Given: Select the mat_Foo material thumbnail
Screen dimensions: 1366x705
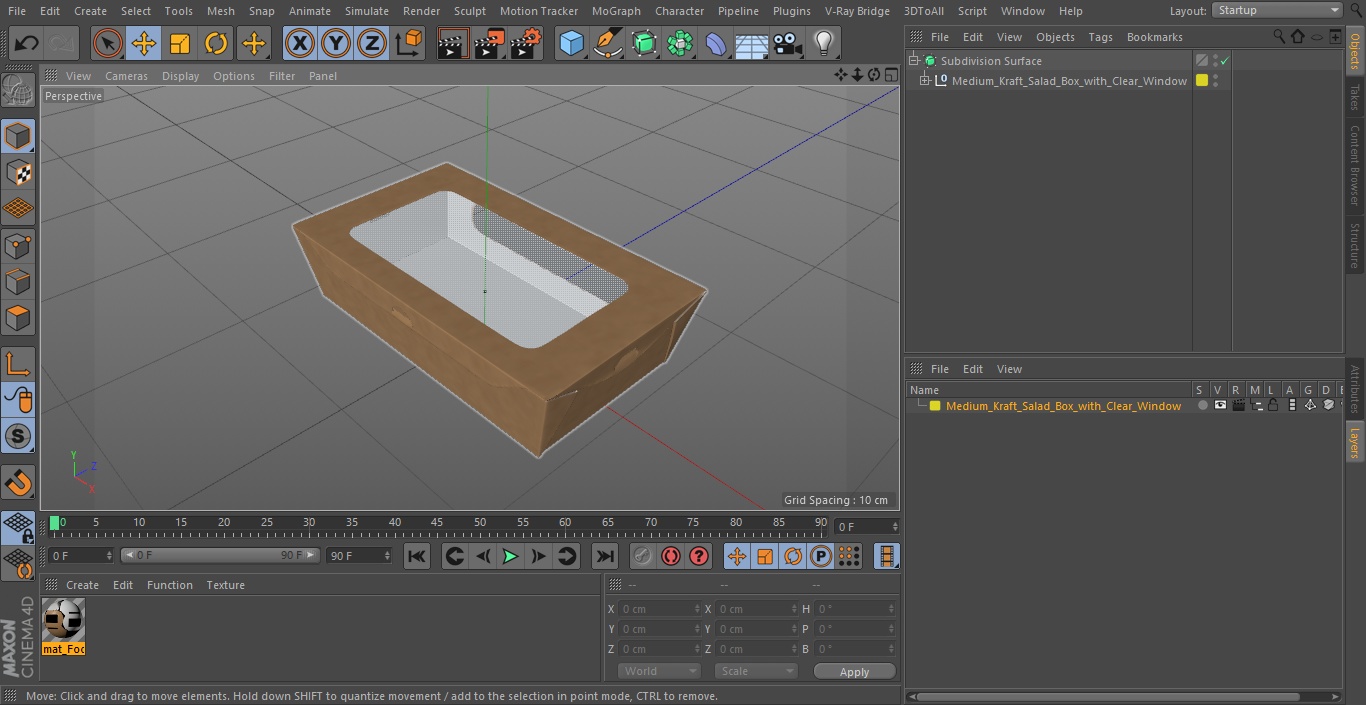Looking at the screenshot, I should coord(64,626).
